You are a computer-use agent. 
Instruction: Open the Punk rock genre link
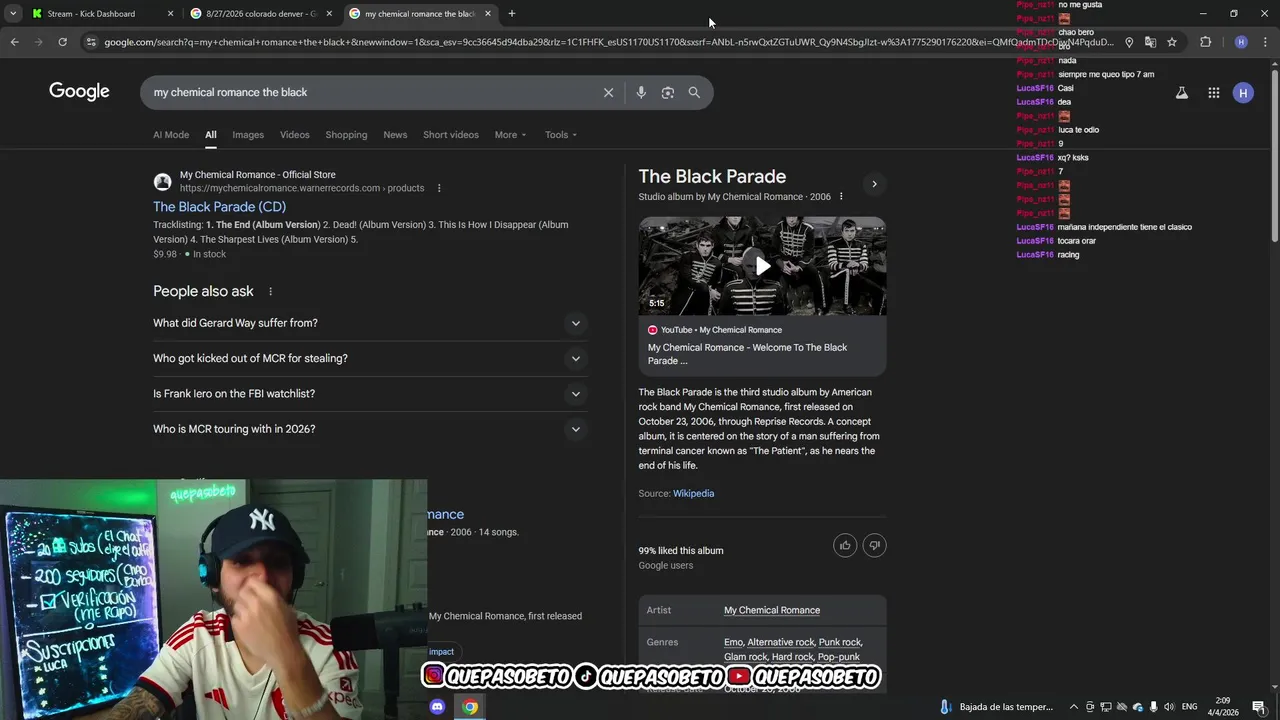840,642
